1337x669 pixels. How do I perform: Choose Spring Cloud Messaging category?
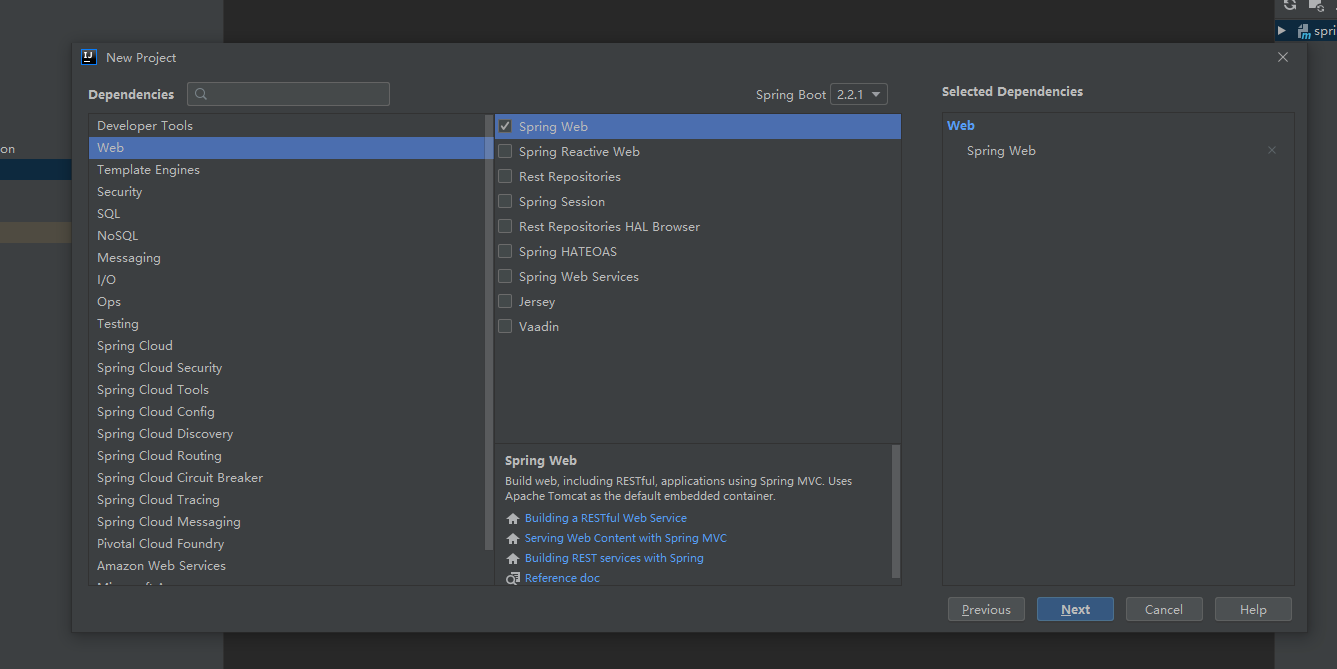coord(287,522)
